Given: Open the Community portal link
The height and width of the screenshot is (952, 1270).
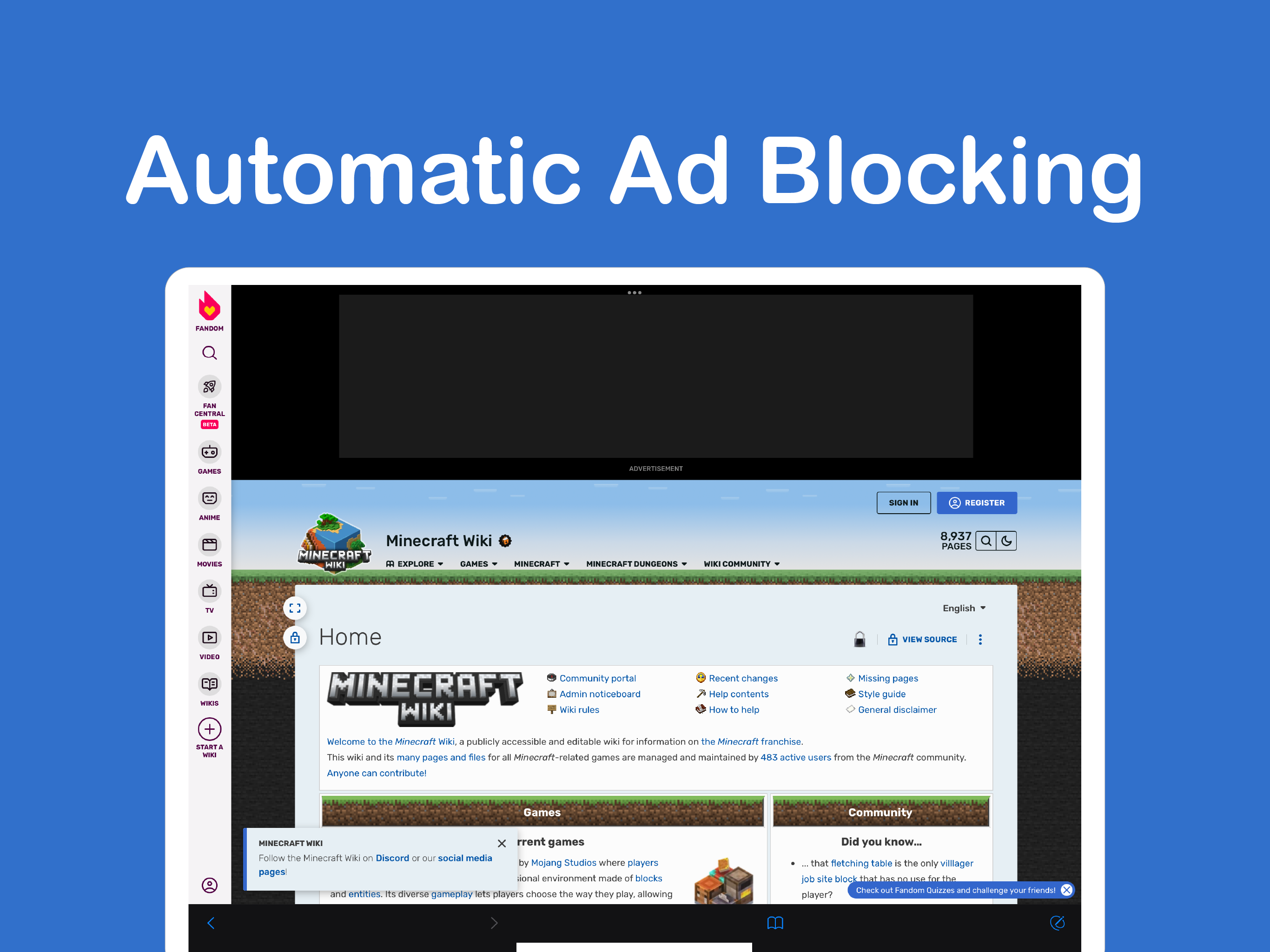Looking at the screenshot, I should (598, 678).
